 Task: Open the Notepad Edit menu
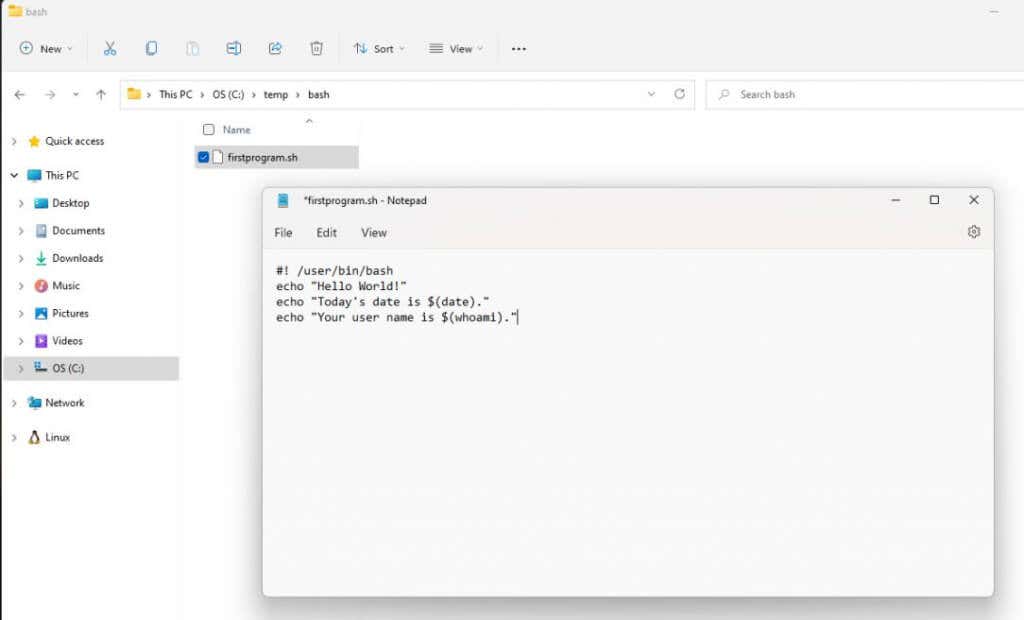click(x=326, y=232)
